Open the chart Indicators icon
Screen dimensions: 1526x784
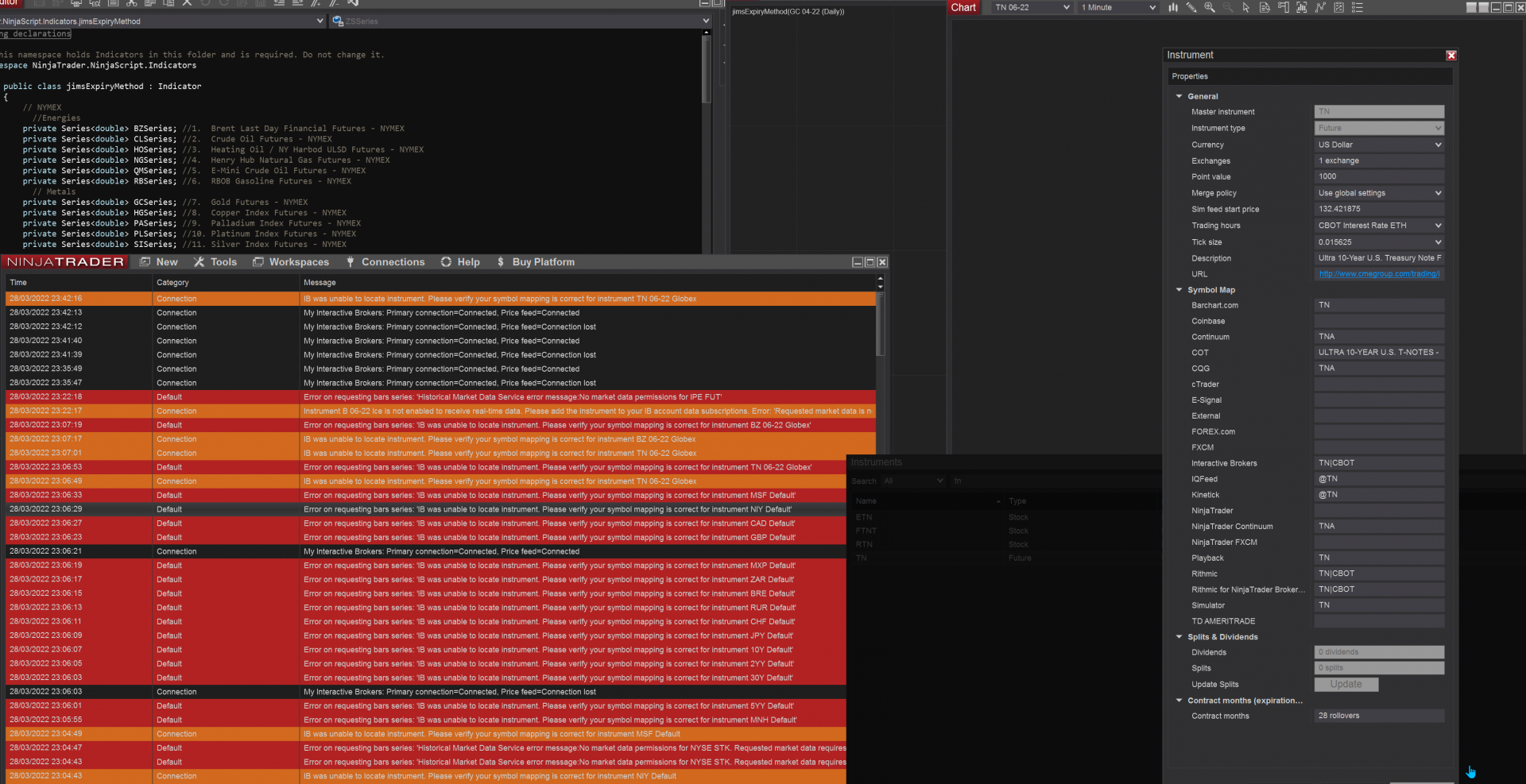(x=1320, y=7)
